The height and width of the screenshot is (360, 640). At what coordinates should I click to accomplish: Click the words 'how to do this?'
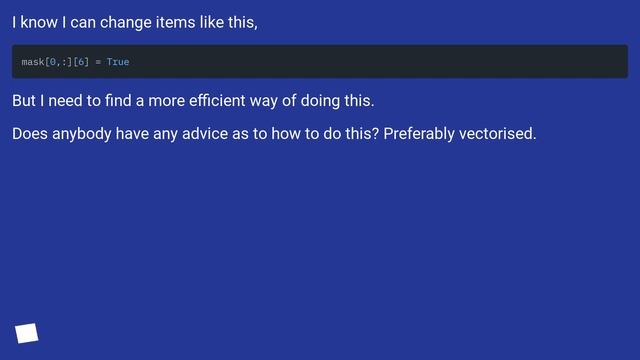pos(325,133)
